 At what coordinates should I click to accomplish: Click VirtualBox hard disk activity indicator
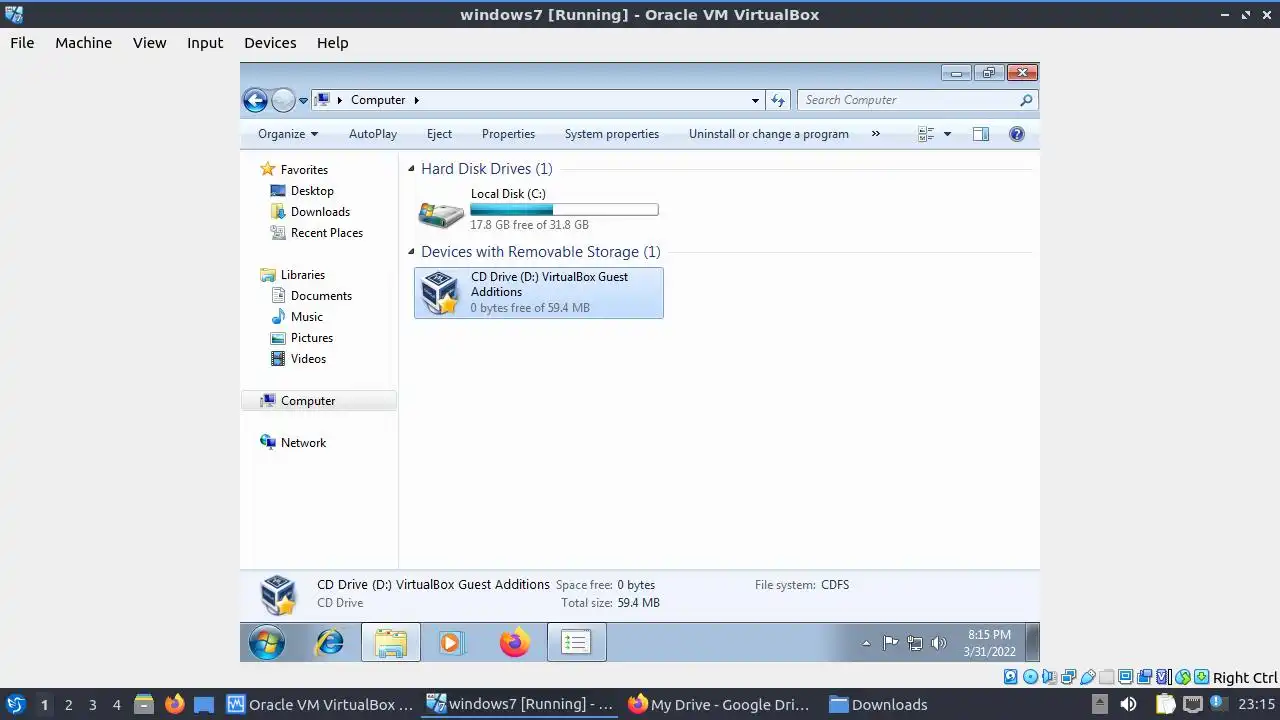tap(1011, 677)
